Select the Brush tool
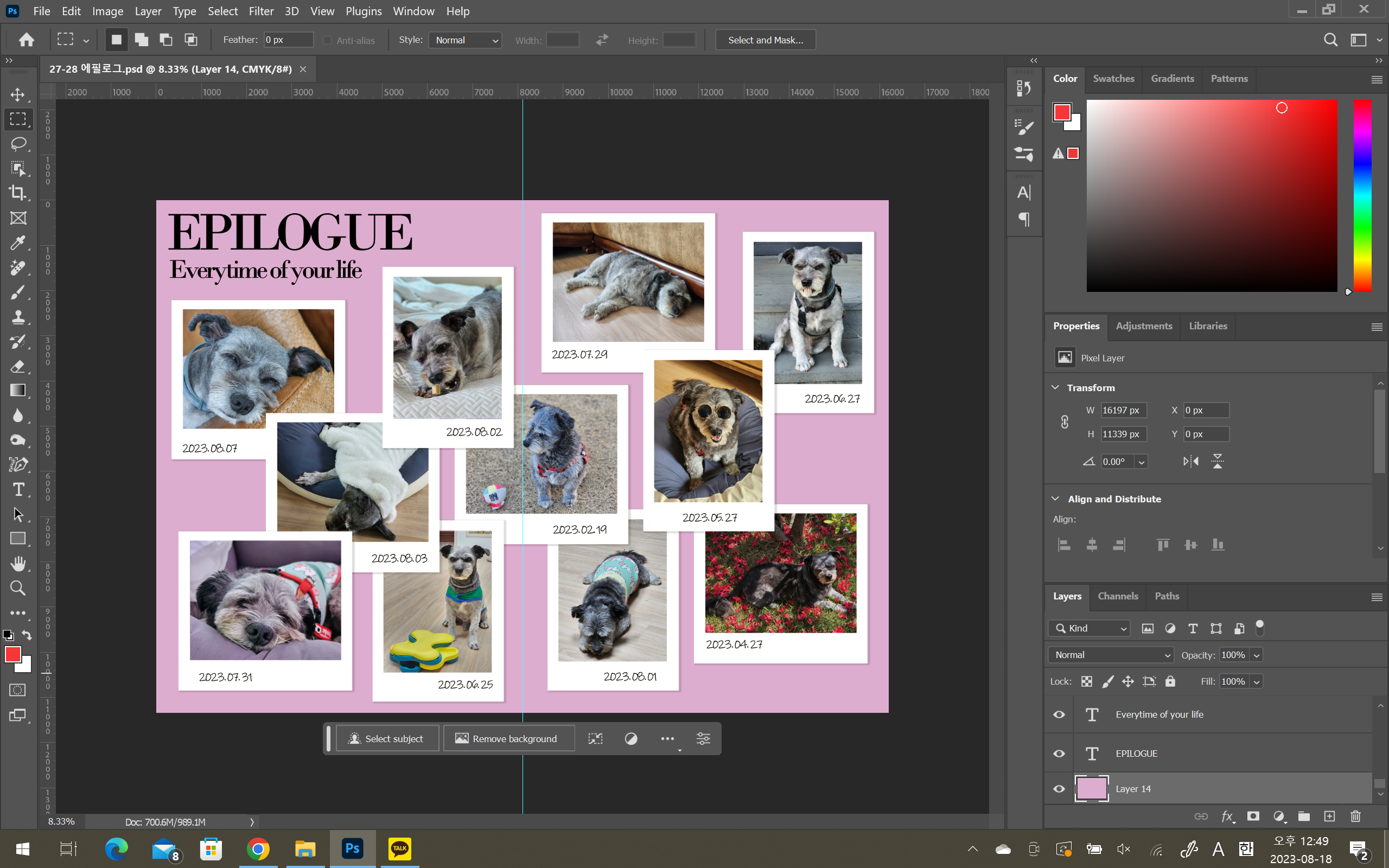1389x868 pixels. click(x=18, y=292)
